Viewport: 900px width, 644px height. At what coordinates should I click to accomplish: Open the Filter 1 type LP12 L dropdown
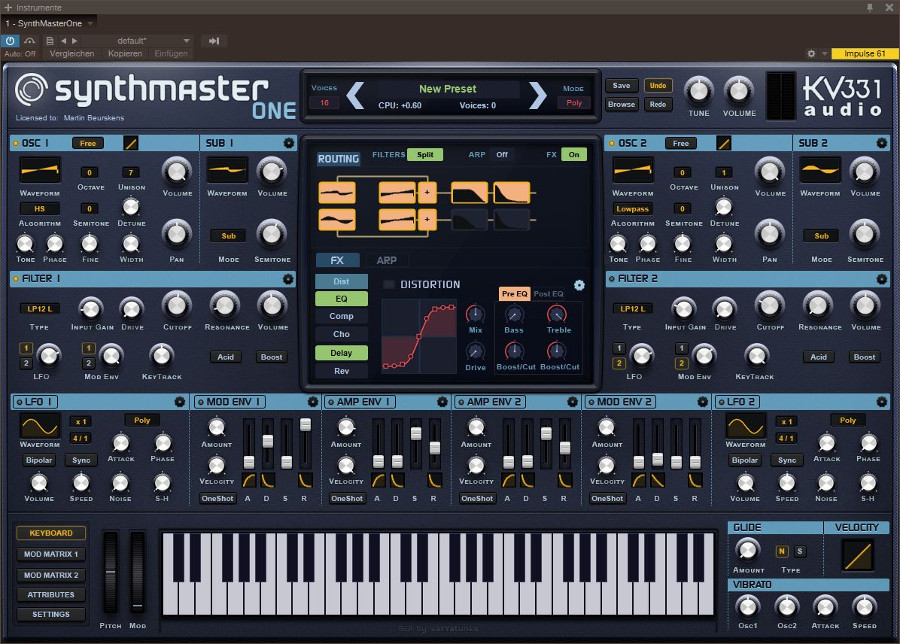point(40,309)
